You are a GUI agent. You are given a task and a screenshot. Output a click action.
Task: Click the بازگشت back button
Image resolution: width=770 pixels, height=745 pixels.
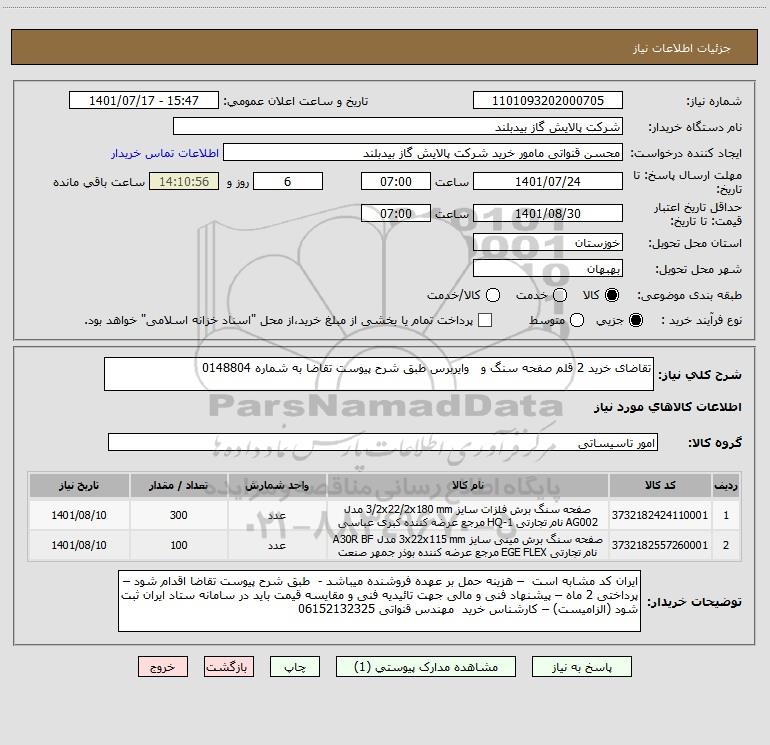click(x=229, y=667)
